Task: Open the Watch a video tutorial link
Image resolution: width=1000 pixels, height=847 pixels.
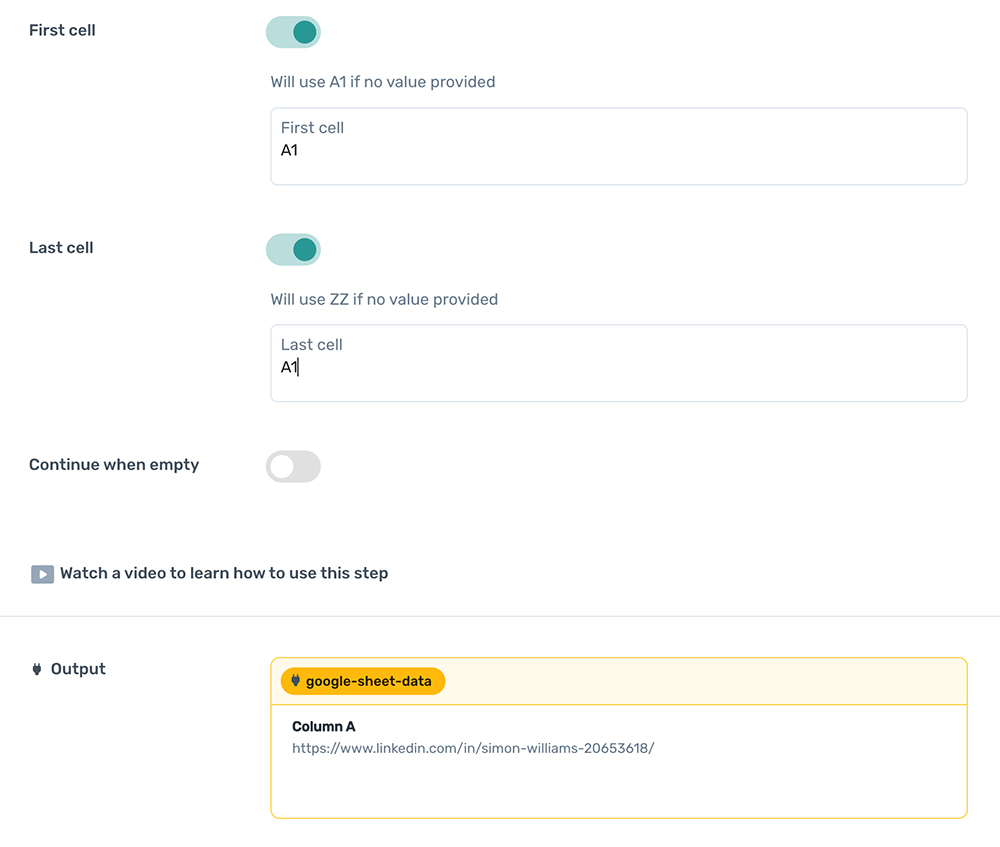Action: 224,574
